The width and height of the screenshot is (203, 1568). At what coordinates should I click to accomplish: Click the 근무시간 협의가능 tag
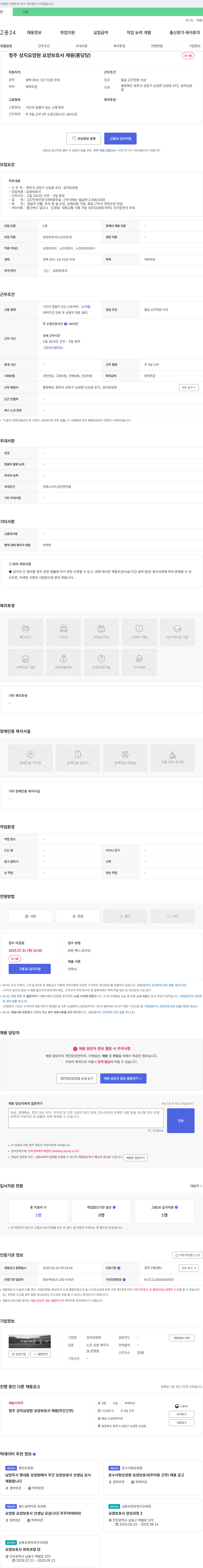(53, 348)
